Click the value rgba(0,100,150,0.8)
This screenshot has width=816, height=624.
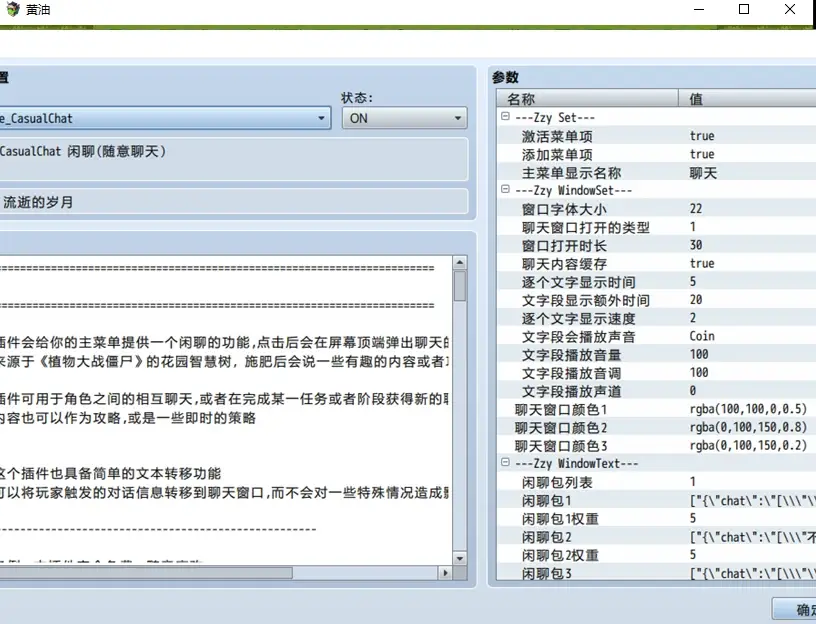748,427
